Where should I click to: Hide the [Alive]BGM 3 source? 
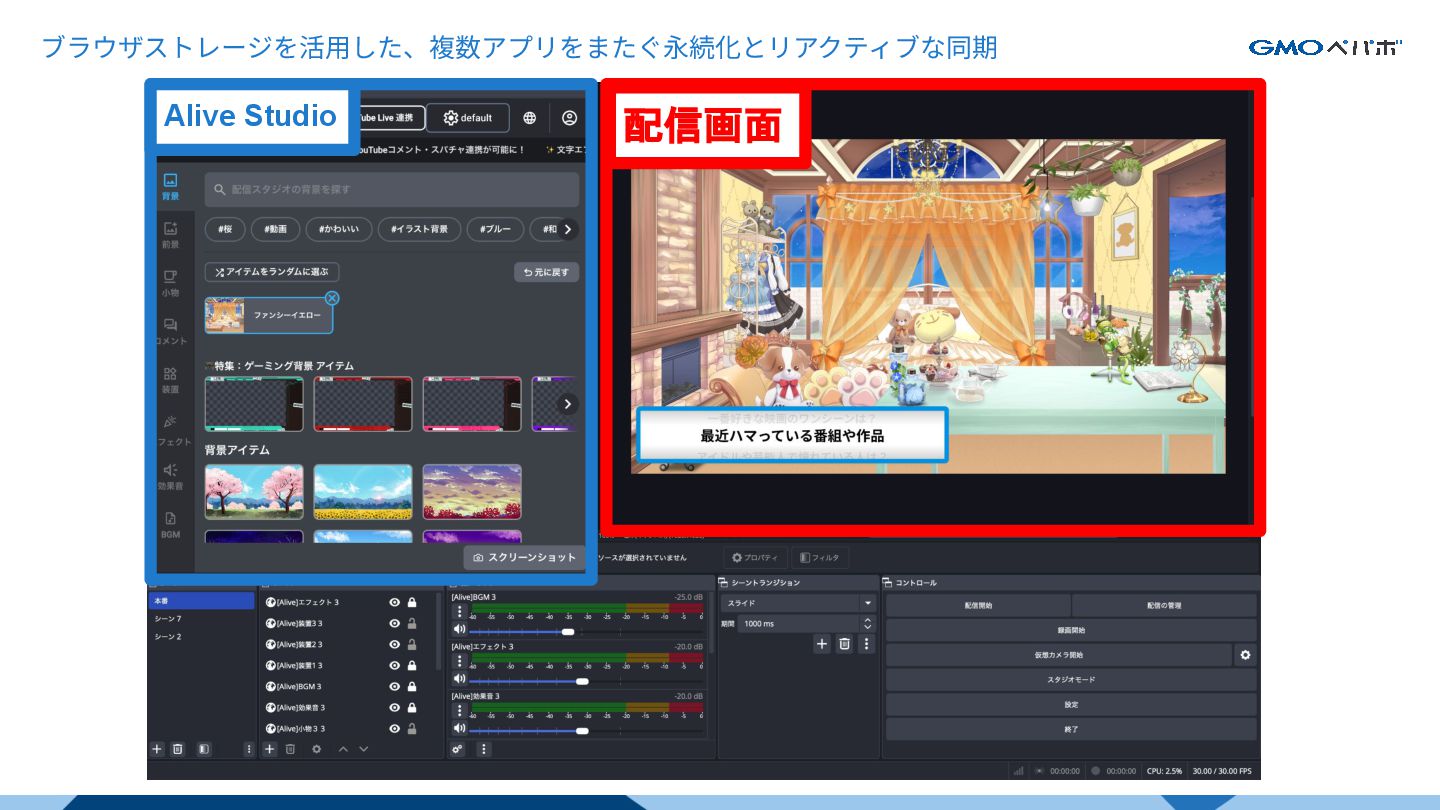tap(395, 687)
